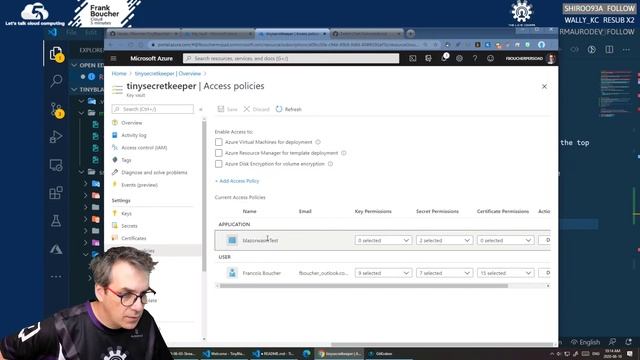Open Overview in Key vault menu
Image resolution: width=640 pixels, height=360 pixels.
coord(131,123)
